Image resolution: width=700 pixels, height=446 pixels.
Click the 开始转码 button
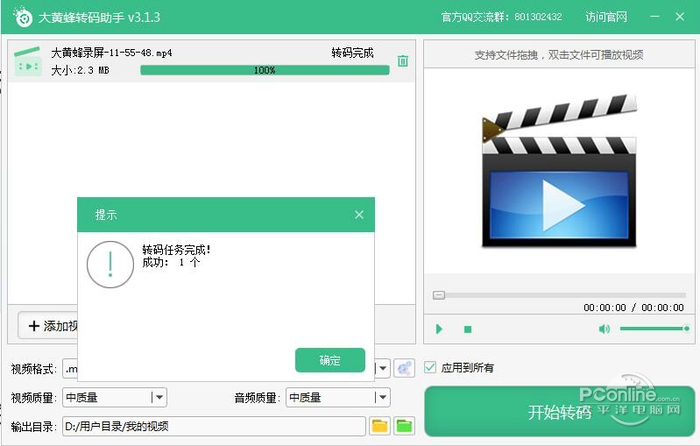click(559, 411)
